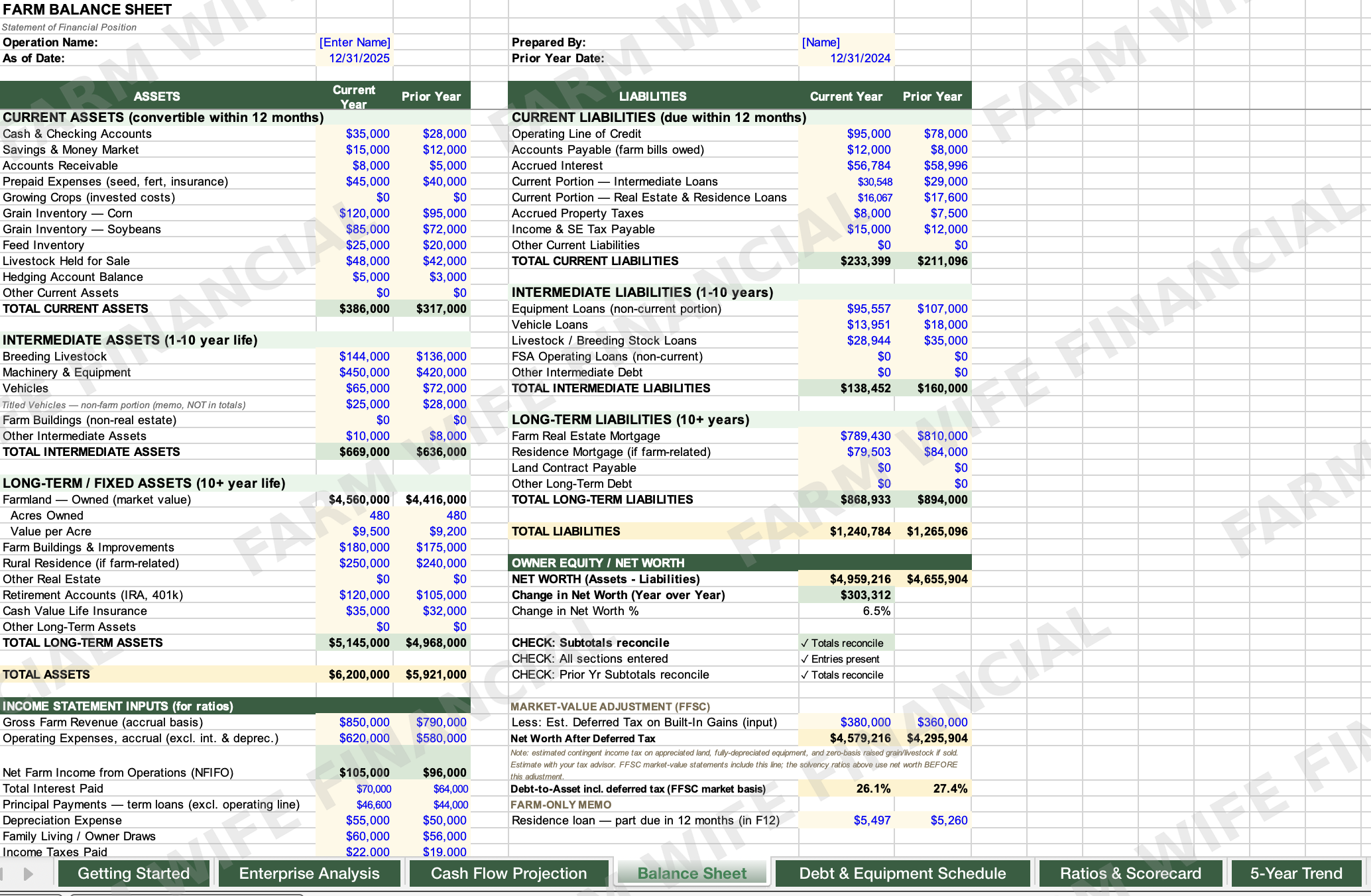Viewport: 1371px width, 896px height.
Task: Click the Subtotals reconcile check result cell
Action: click(847, 643)
